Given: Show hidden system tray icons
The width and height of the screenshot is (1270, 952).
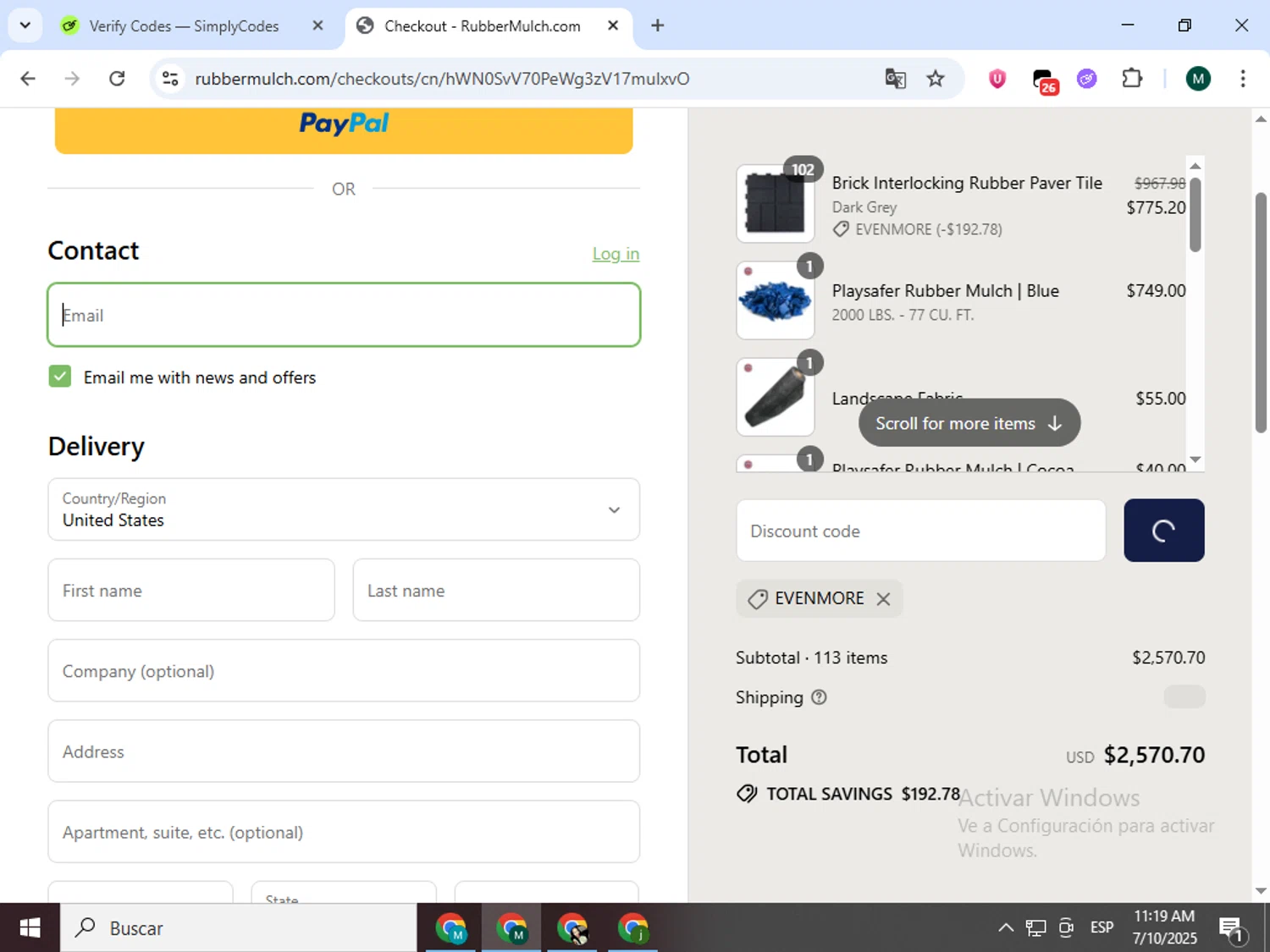Looking at the screenshot, I should (x=1006, y=928).
